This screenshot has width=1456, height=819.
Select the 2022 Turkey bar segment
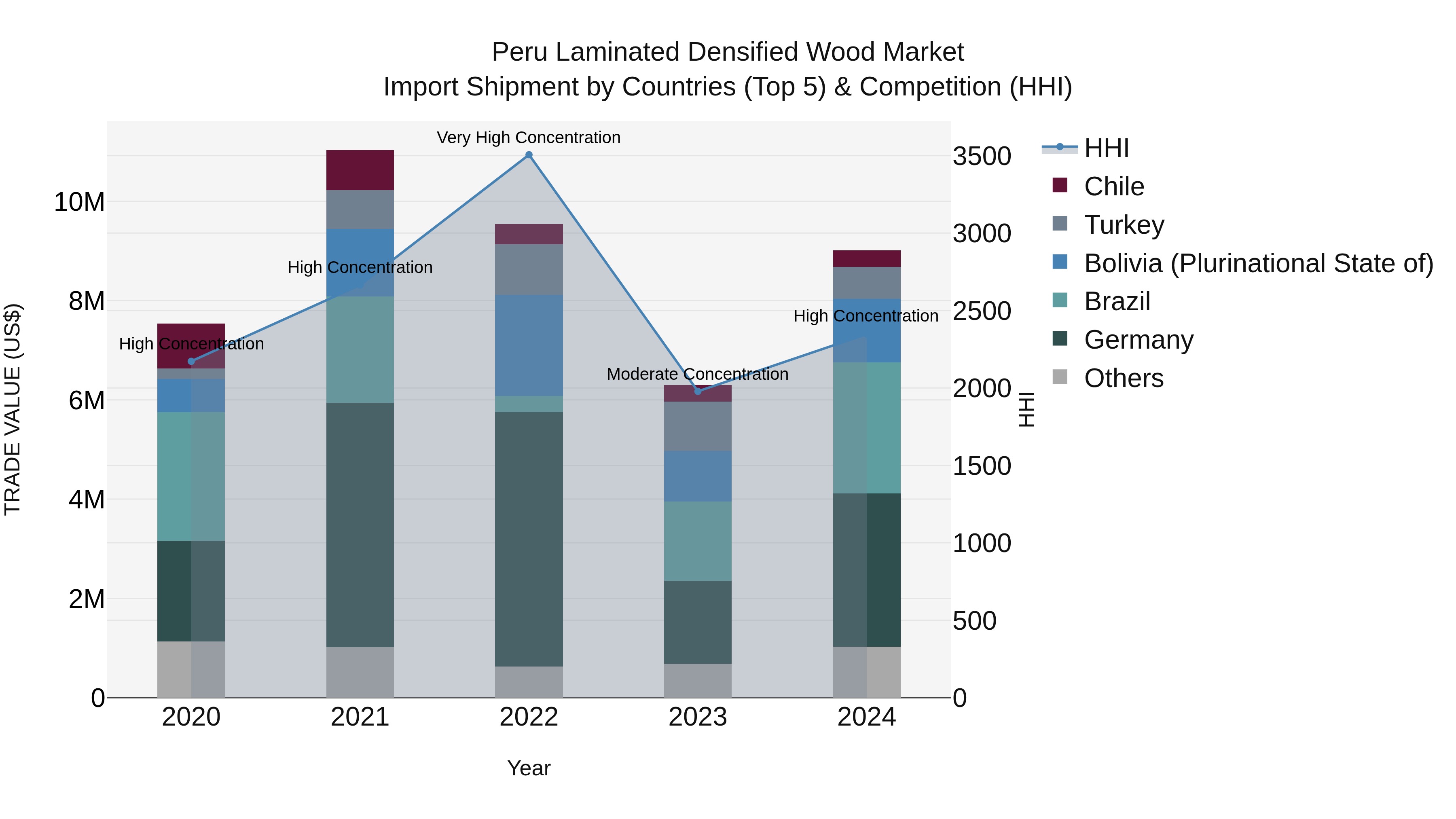point(529,270)
